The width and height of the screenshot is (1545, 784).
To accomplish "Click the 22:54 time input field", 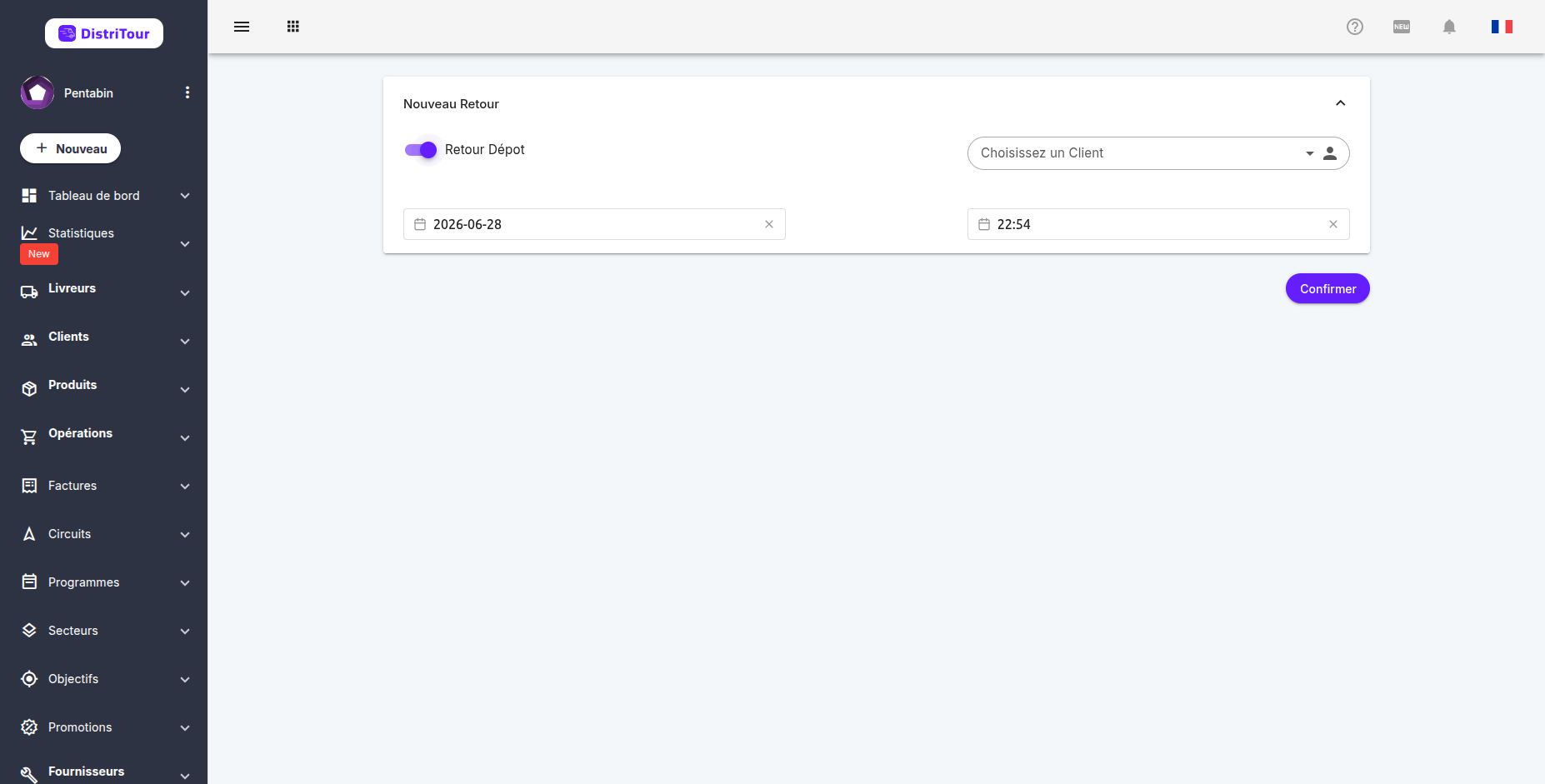I will coord(1158,224).
